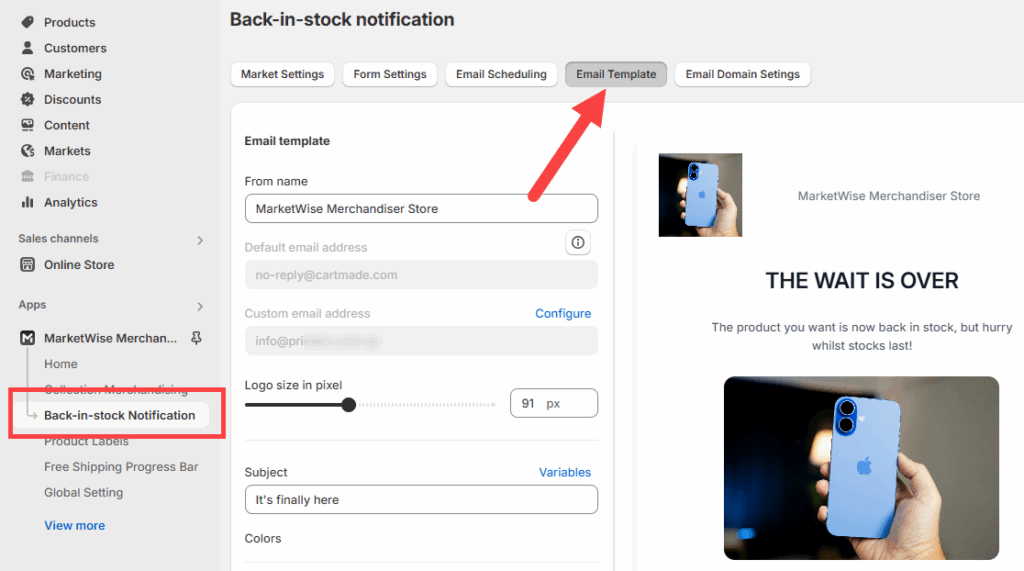1024x571 pixels.
Task: Click the Customers person icon
Action: coord(27,48)
